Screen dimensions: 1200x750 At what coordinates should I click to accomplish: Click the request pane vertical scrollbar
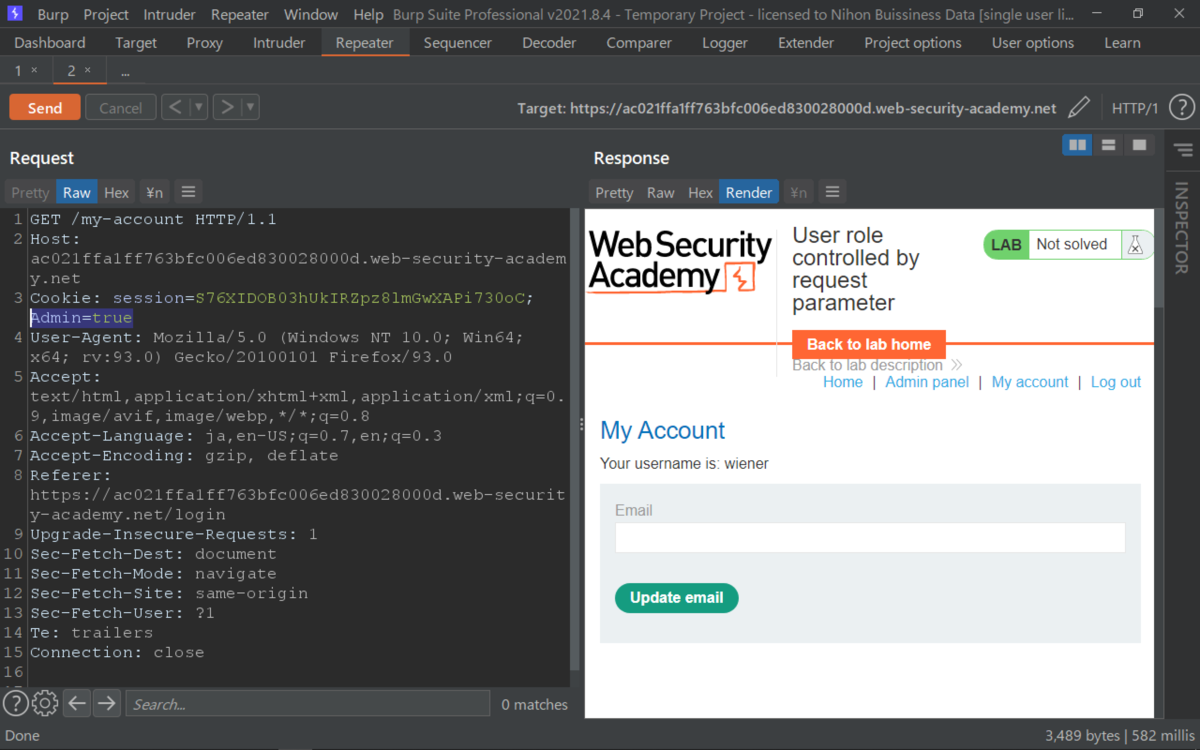point(575,440)
